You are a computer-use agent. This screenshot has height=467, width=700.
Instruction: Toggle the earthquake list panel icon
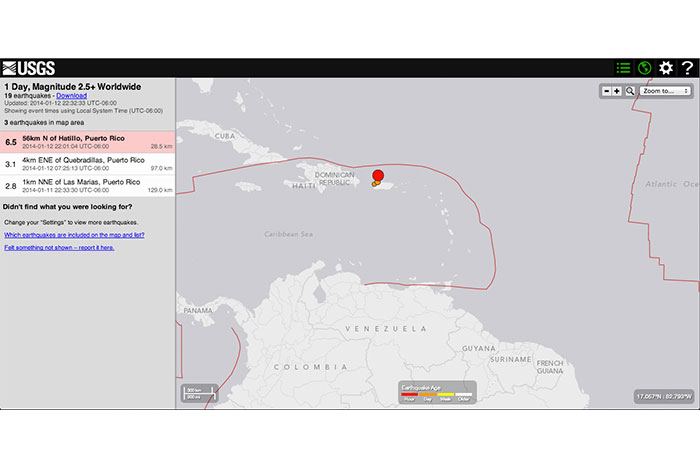pyautogui.click(x=624, y=68)
